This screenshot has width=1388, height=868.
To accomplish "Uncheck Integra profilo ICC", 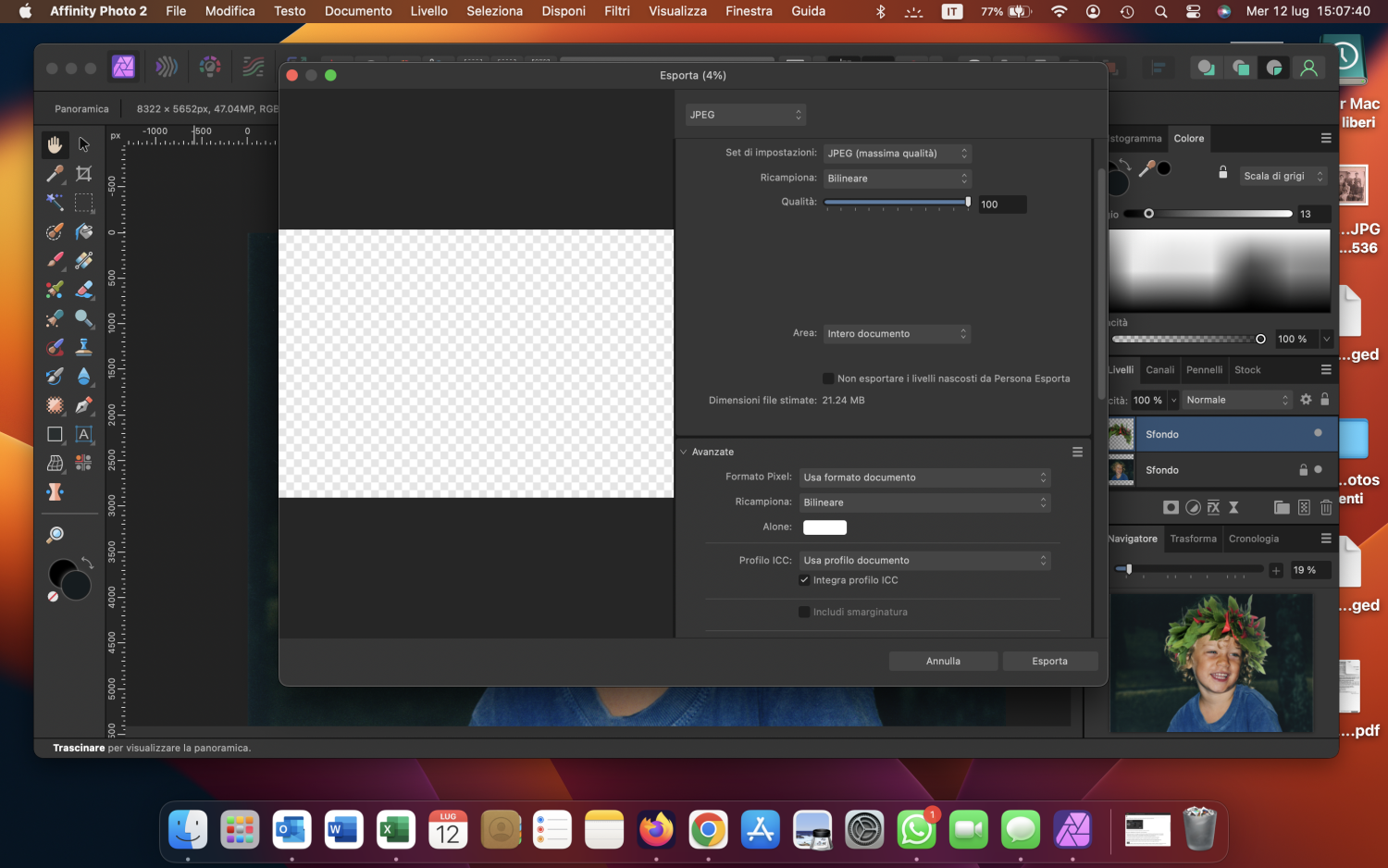I will pos(804,580).
